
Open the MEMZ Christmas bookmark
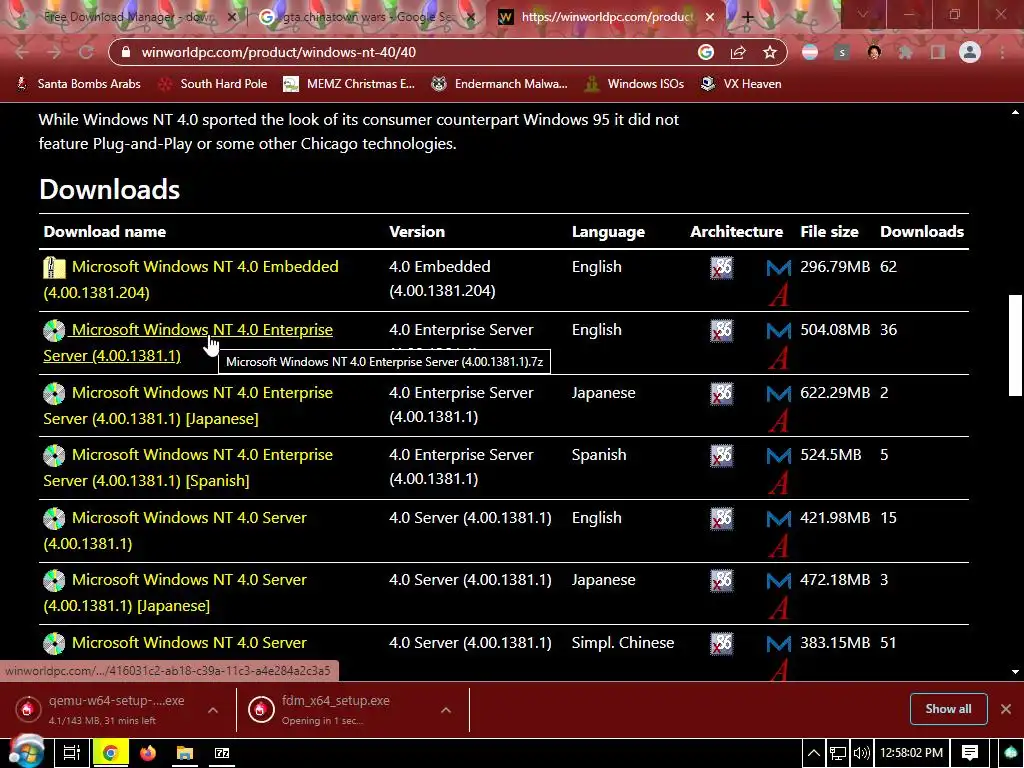[x=349, y=84]
